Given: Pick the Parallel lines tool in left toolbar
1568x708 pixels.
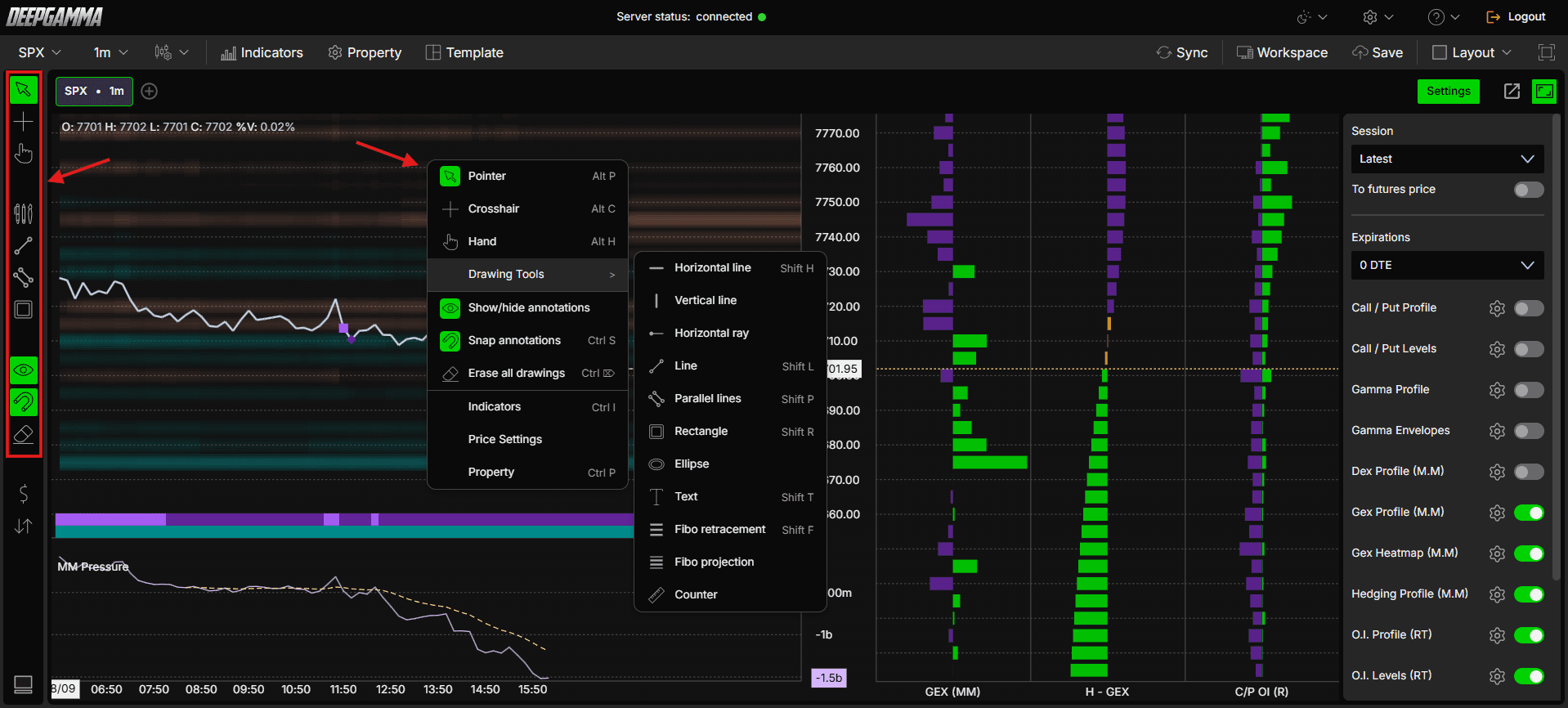Looking at the screenshot, I should (24, 277).
